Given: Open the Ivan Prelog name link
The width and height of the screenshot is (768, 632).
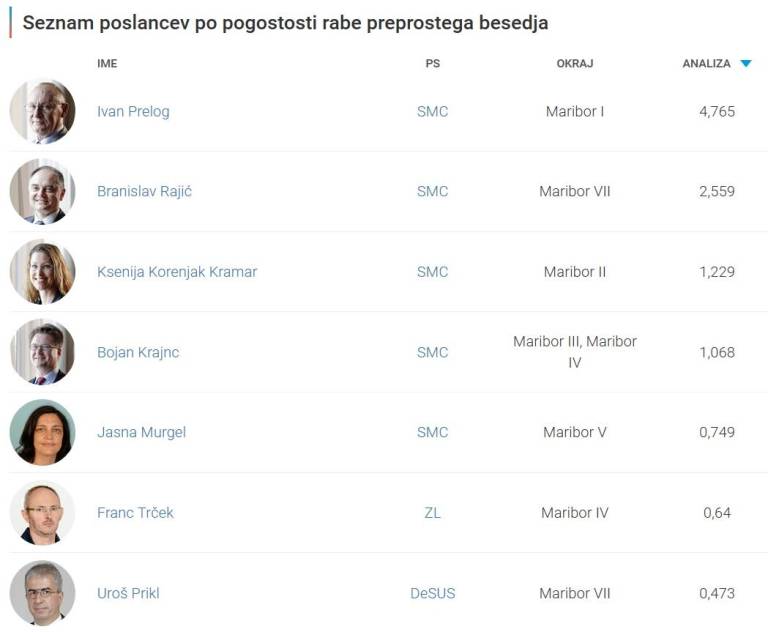Looking at the screenshot, I should click(133, 111).
